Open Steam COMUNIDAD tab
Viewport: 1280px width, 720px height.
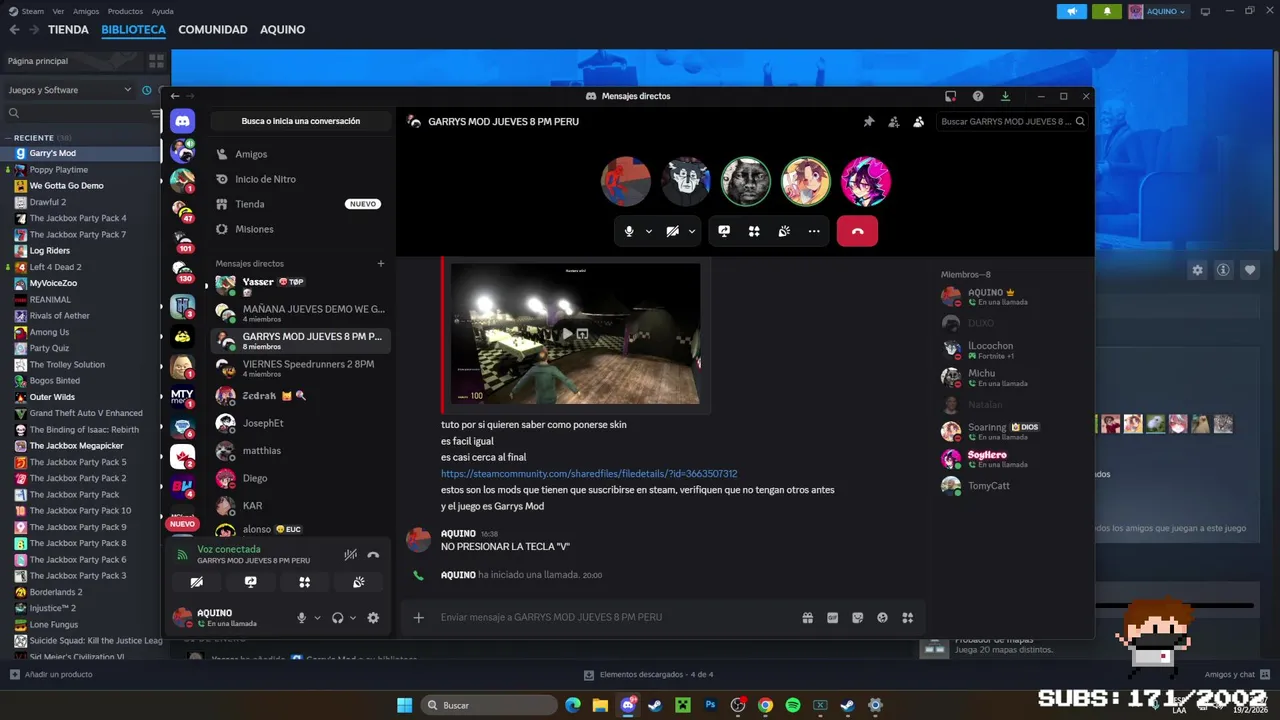(213, 30)
